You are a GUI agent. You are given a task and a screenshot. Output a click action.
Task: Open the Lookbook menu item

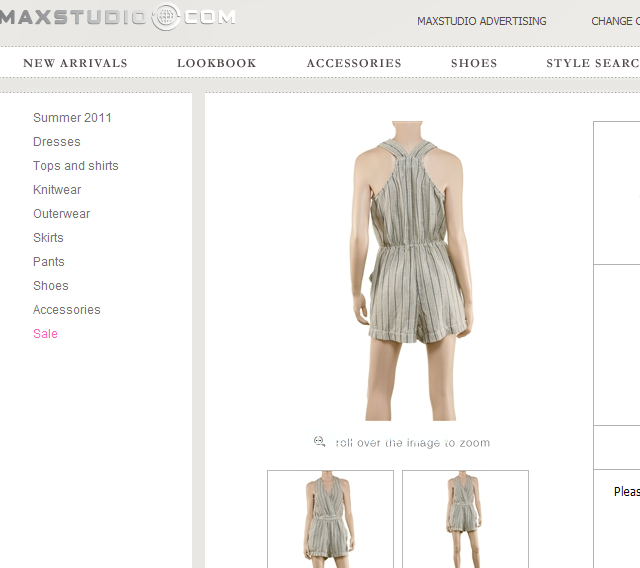coord(217,63)
